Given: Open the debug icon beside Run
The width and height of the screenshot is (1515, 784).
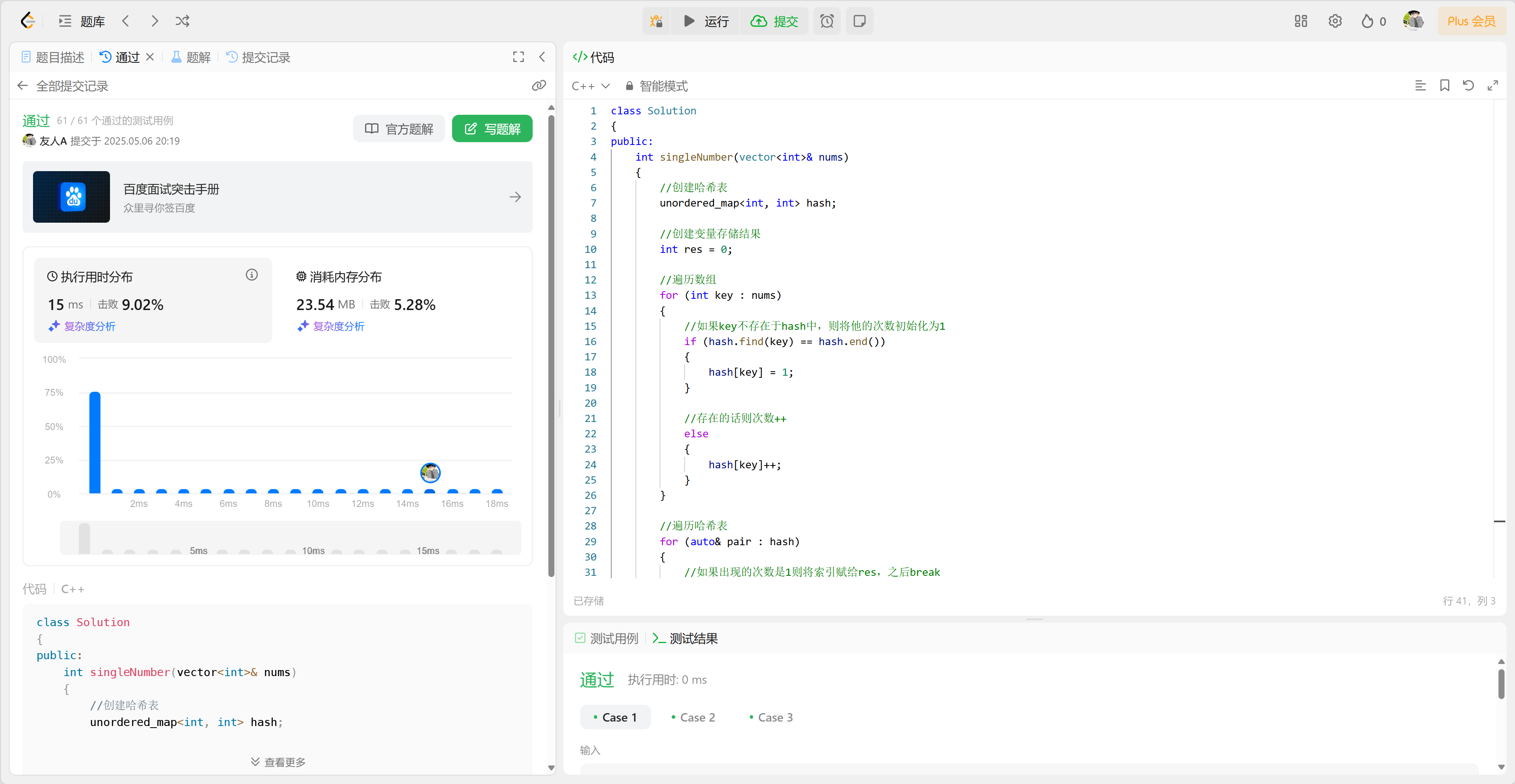Looking at the screenshot, I should click(x=656, y=21).
